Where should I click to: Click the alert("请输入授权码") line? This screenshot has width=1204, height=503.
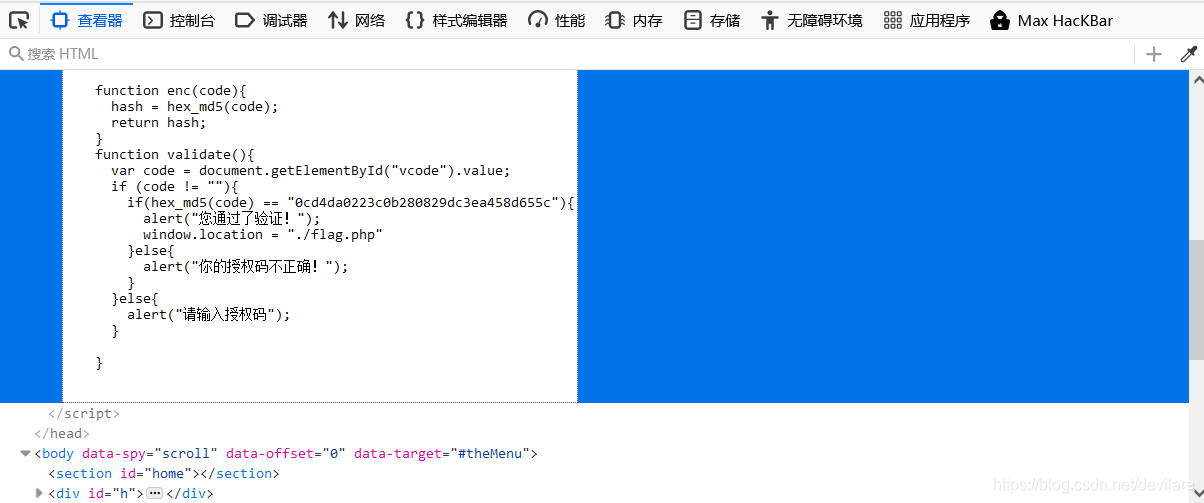pos(208,314)
